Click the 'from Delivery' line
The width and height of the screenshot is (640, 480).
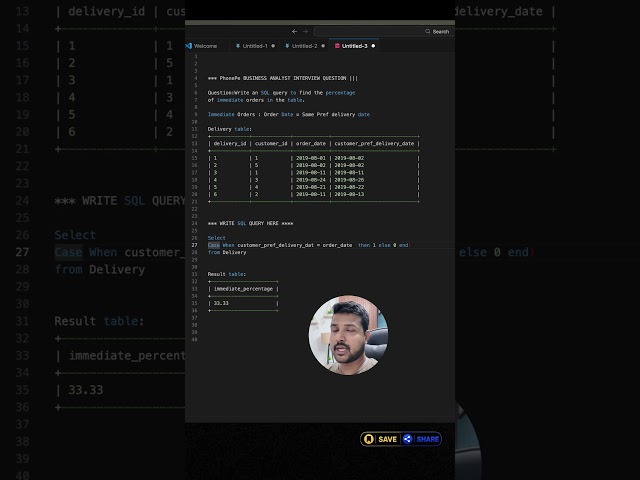pos(227,252)
